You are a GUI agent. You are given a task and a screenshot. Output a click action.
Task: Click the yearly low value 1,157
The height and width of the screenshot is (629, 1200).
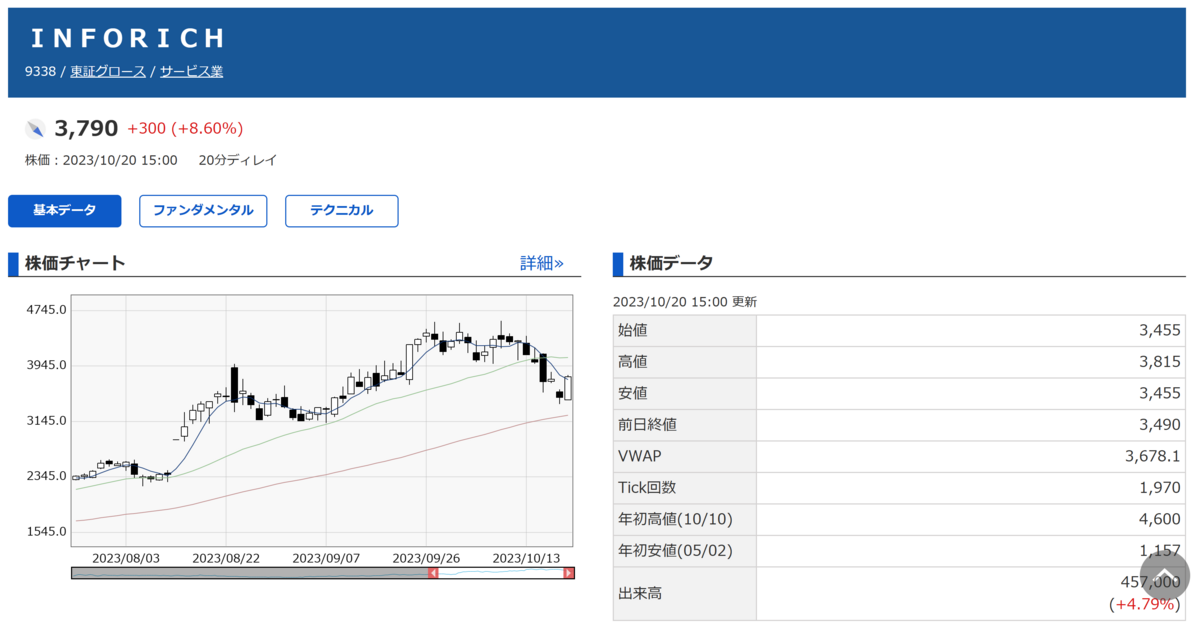(x=1160, y=551)
